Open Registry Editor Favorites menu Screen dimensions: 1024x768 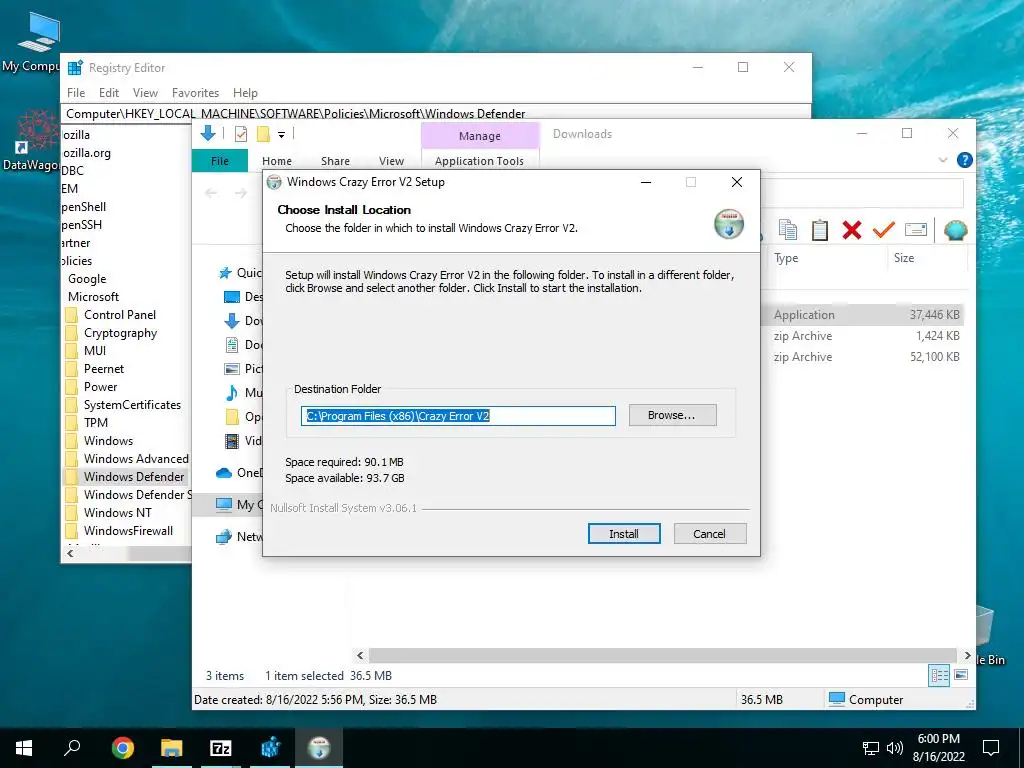click(x=195, y=93)
